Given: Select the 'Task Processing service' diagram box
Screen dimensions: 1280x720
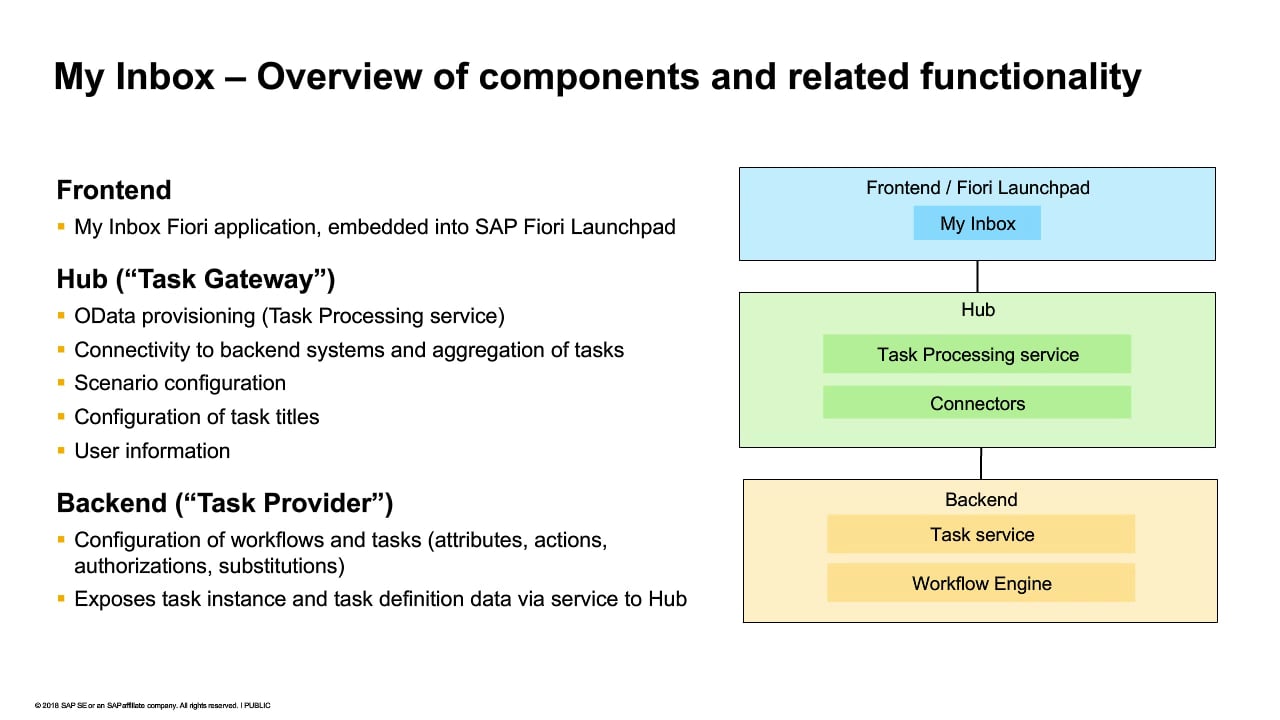Looking at the screenshot, I should click(977, 354).
